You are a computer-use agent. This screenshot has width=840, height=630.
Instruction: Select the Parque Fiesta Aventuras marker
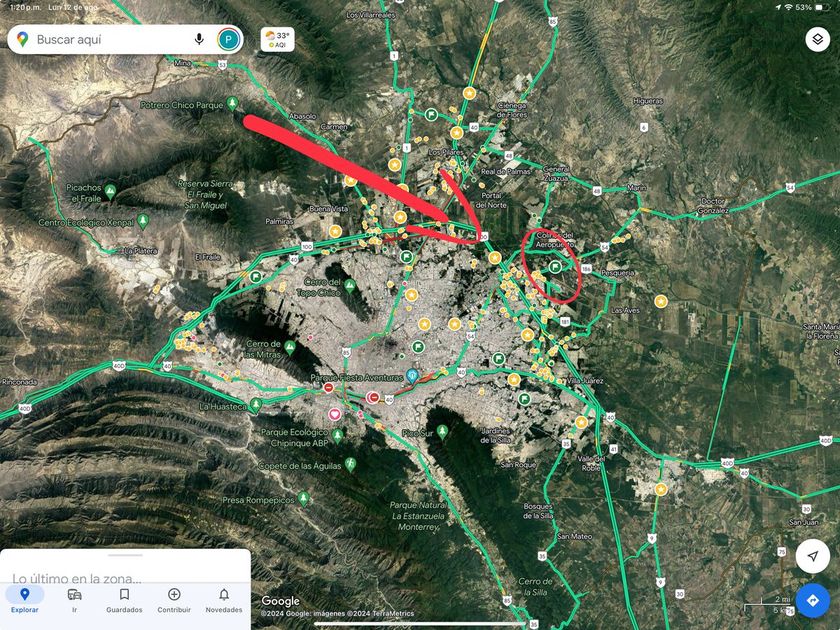click(411, 375)
